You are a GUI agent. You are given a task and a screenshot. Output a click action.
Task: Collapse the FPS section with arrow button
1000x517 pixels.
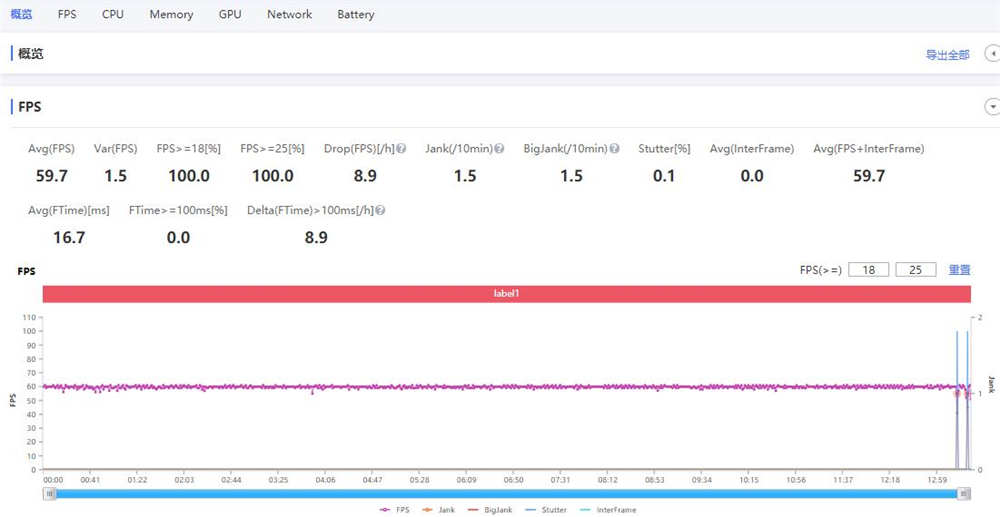click(x=992, y=106)
